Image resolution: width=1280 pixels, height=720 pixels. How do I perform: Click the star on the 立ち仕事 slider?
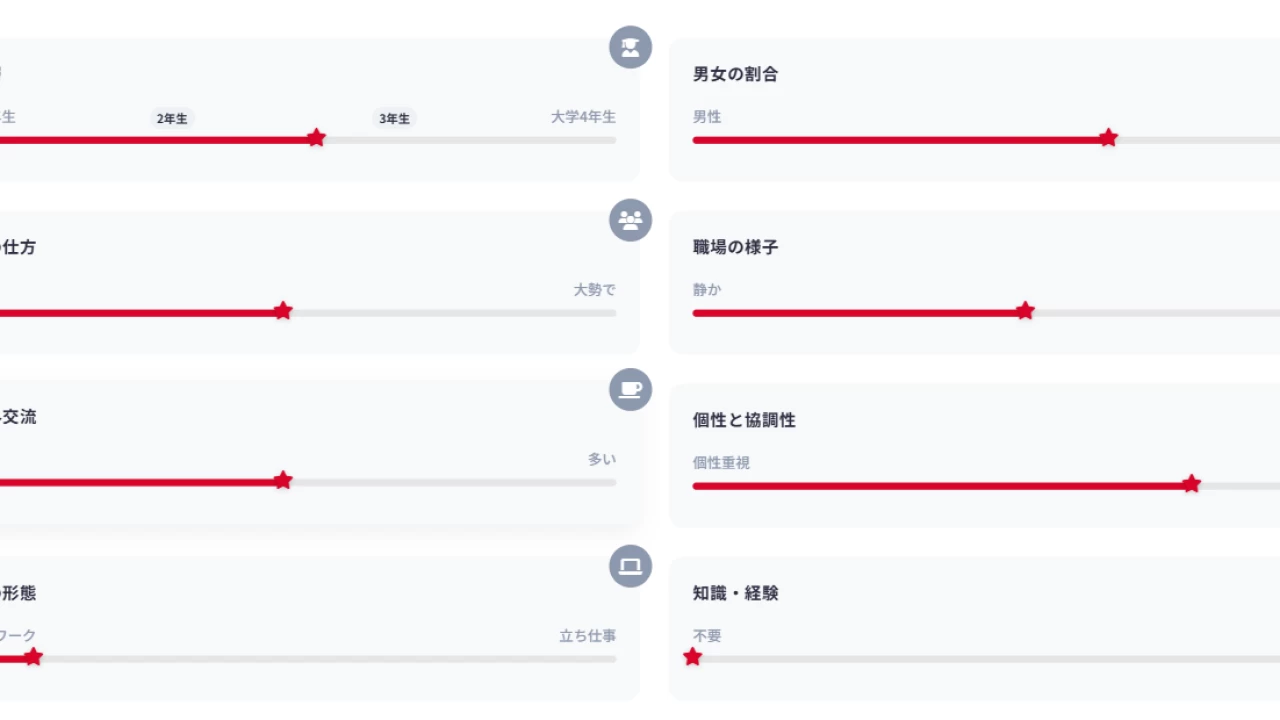click(33, 657)
